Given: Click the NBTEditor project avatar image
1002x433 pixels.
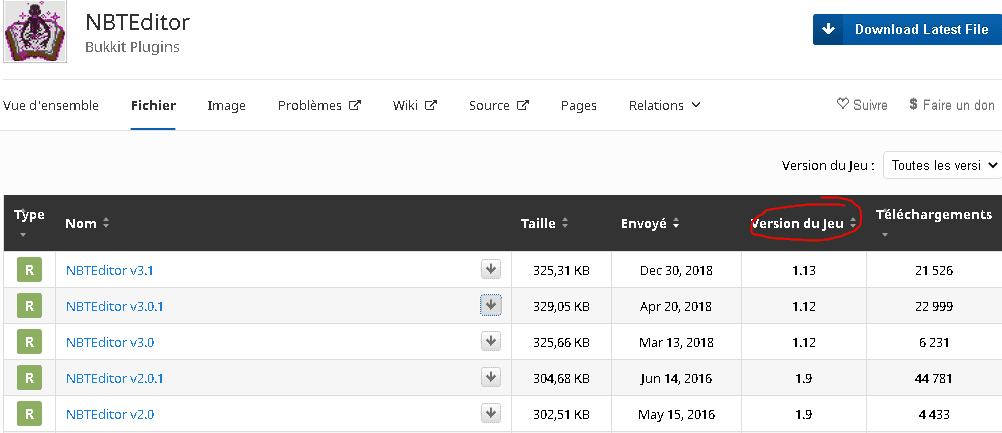Looking at the screenshot, I should (35, 33).
